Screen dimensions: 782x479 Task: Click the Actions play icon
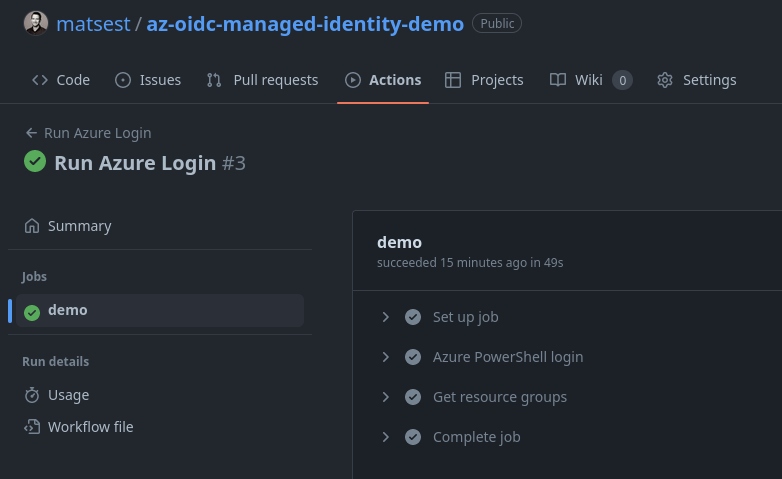pyautogui.click(x=353, y=80)
